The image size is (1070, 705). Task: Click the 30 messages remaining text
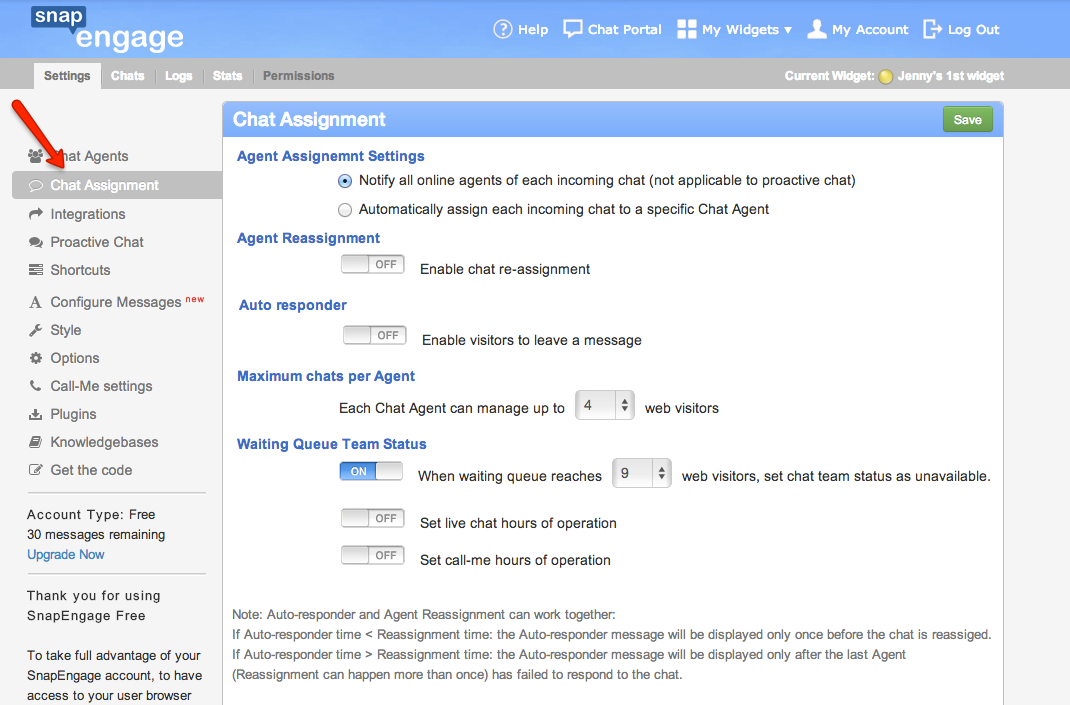pos(96,534)
